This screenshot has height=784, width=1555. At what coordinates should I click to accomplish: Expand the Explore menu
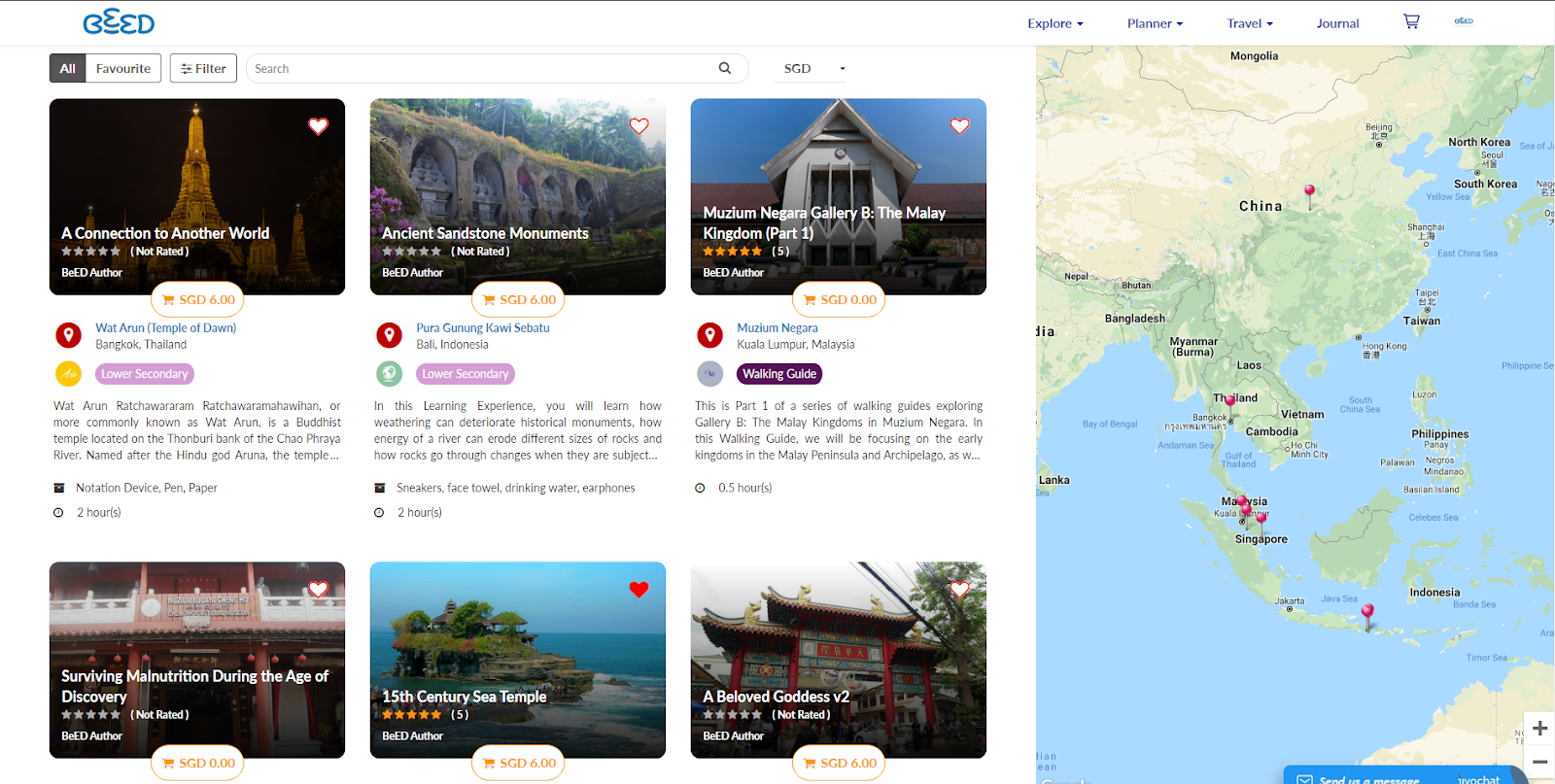tap(1055, 23)
